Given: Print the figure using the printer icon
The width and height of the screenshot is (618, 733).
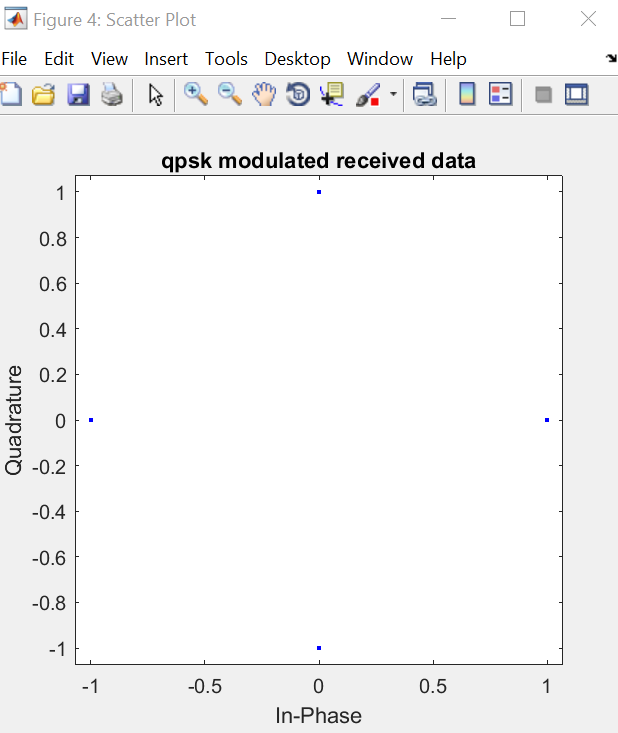Looking at the screenshot, I should [112, 94].
